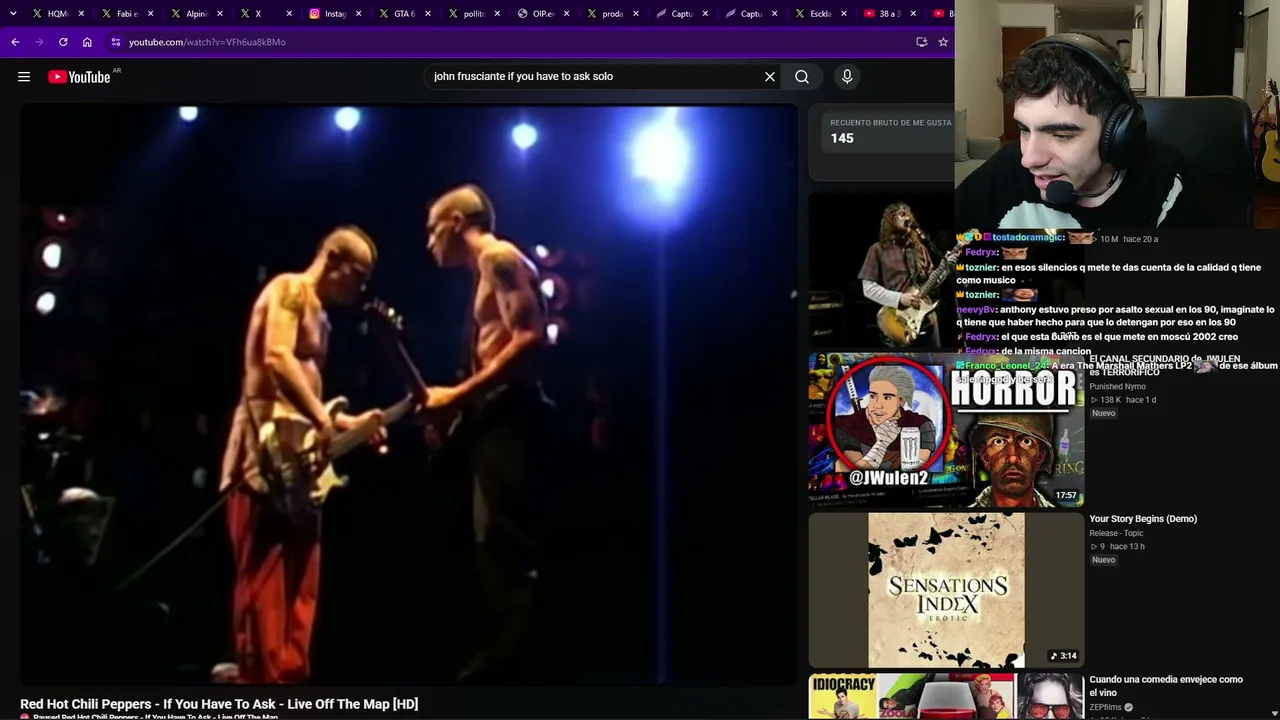The height and width of the screenshot is (720, 1280).
Task: Go back to the previous page
Action: tap(15, 42)
